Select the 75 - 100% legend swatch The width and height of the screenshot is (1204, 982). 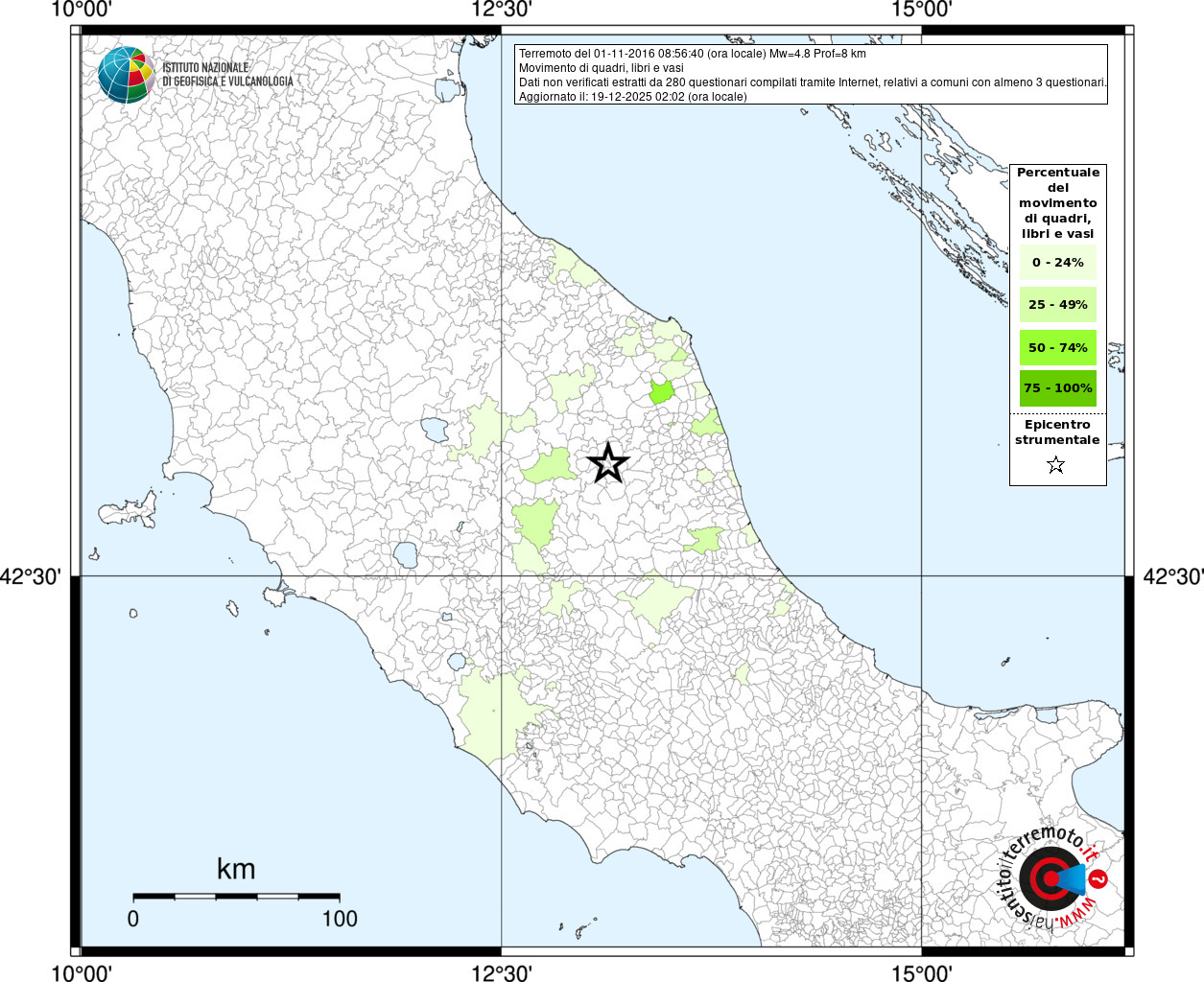[1057, 388]
